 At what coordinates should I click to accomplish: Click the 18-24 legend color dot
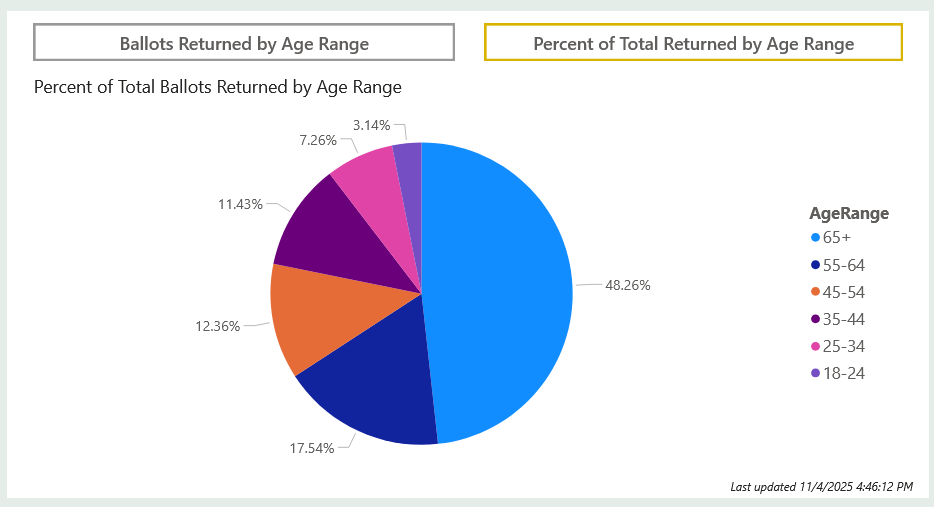(815, 373)
